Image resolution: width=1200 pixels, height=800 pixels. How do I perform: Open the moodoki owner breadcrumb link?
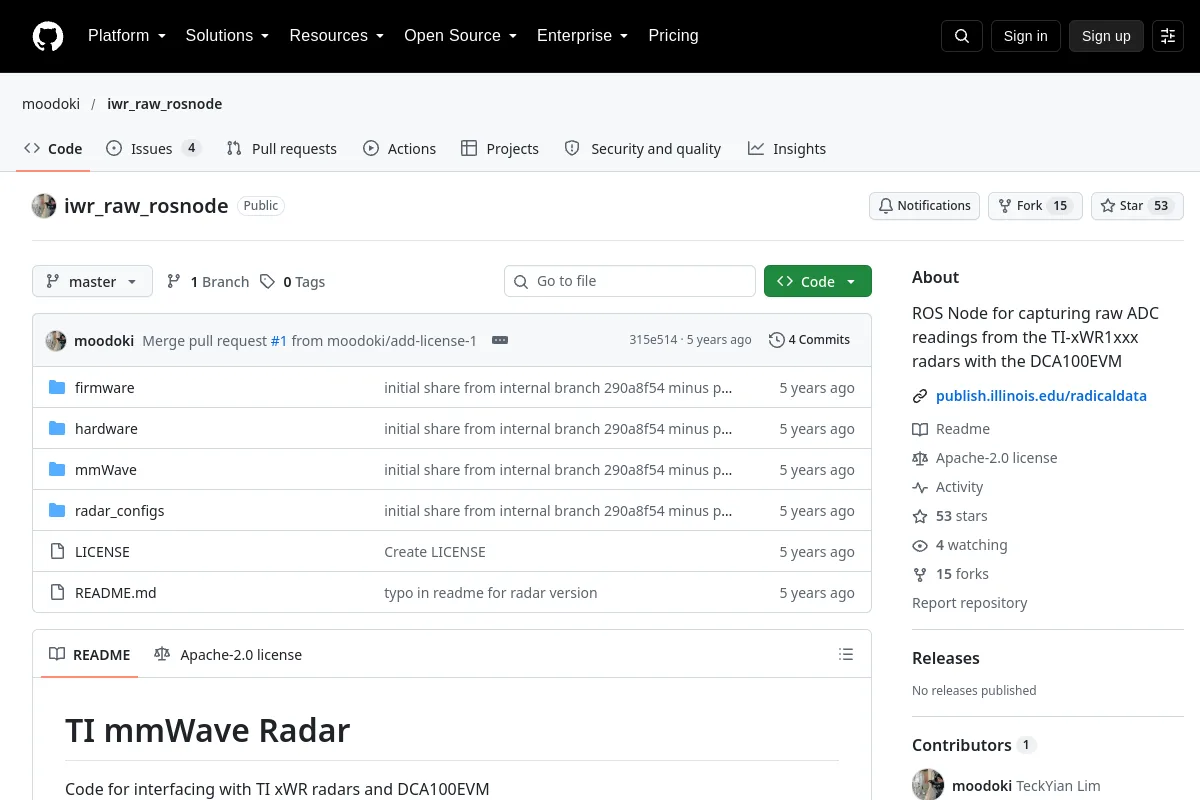pyautogui.click(x=51, y=104)
